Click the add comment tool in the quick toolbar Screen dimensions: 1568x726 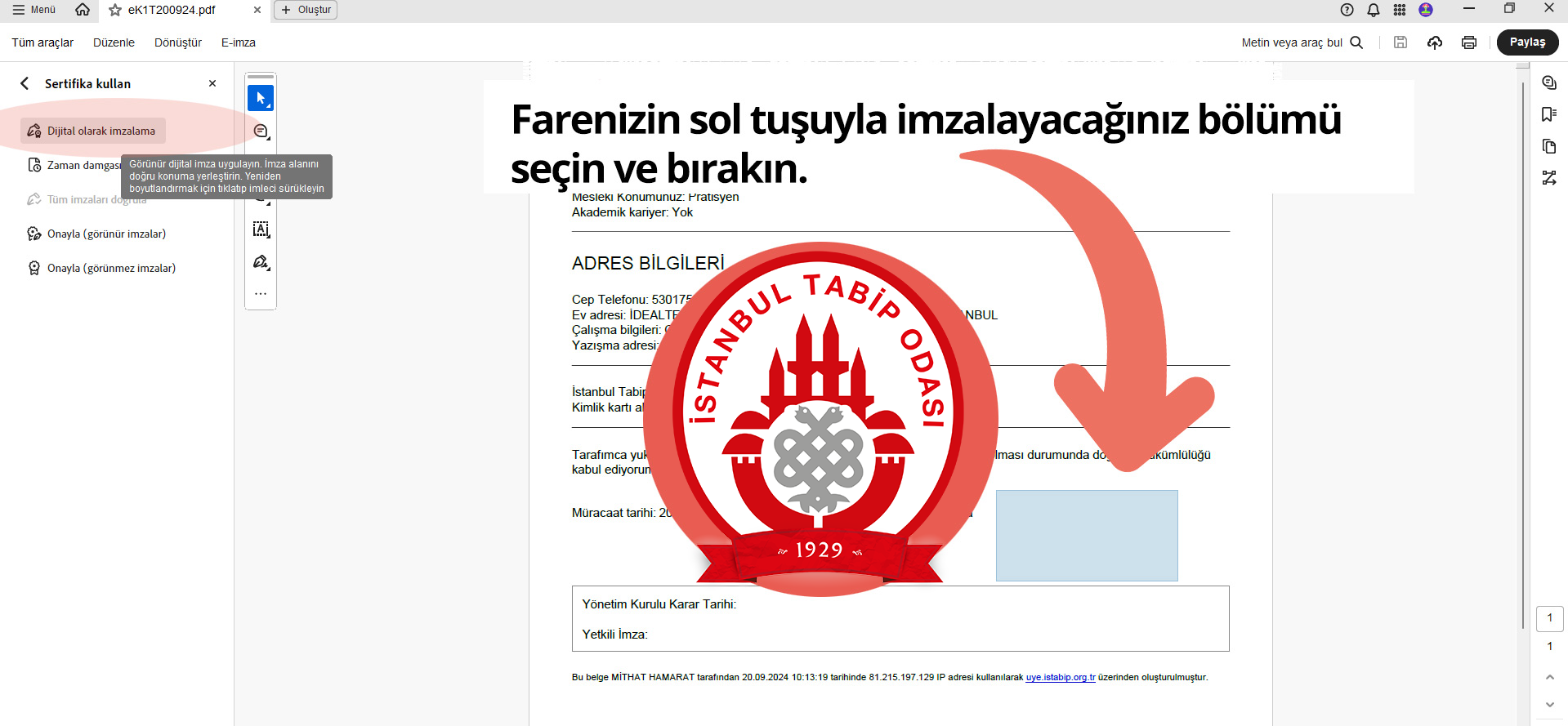pyautogui.click(x=261, y=131)
